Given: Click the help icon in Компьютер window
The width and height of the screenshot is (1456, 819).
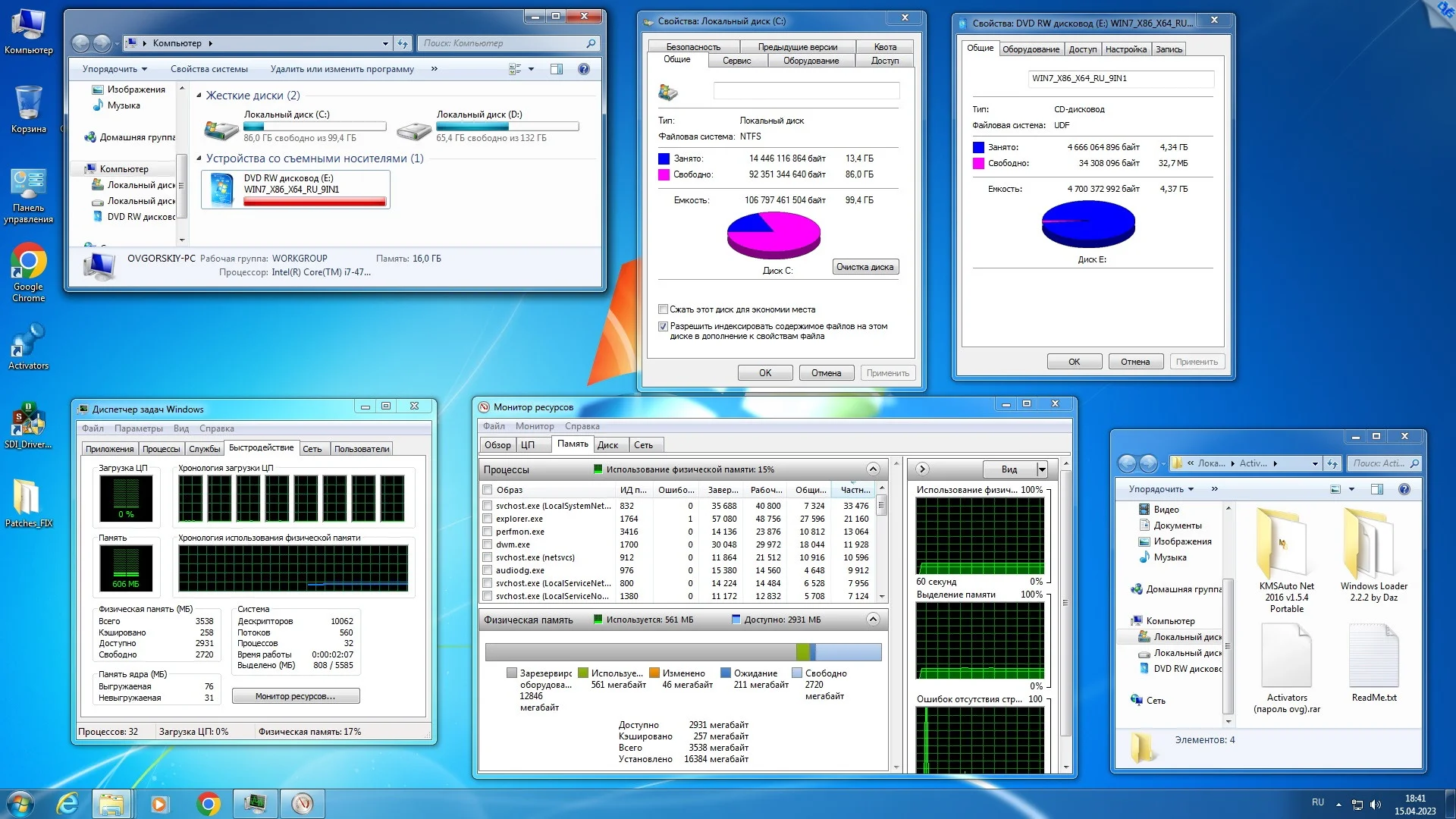Looking at the screenshot, I should click(x=583, y=69).
